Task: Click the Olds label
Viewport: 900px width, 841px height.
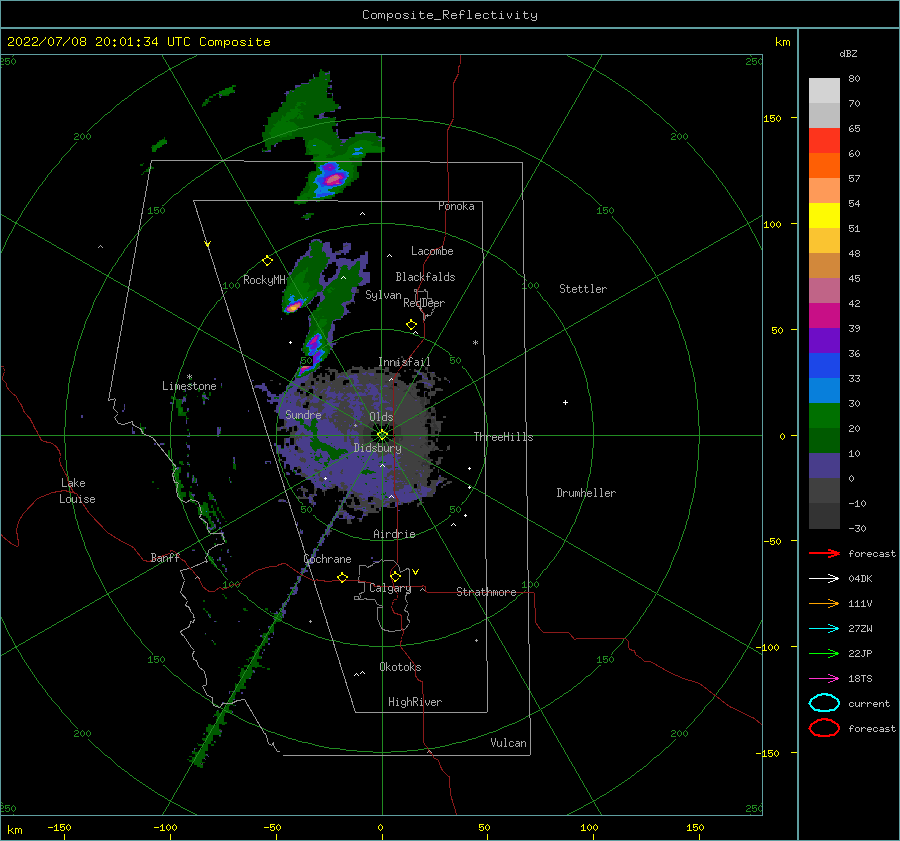Action: (381, 417)
